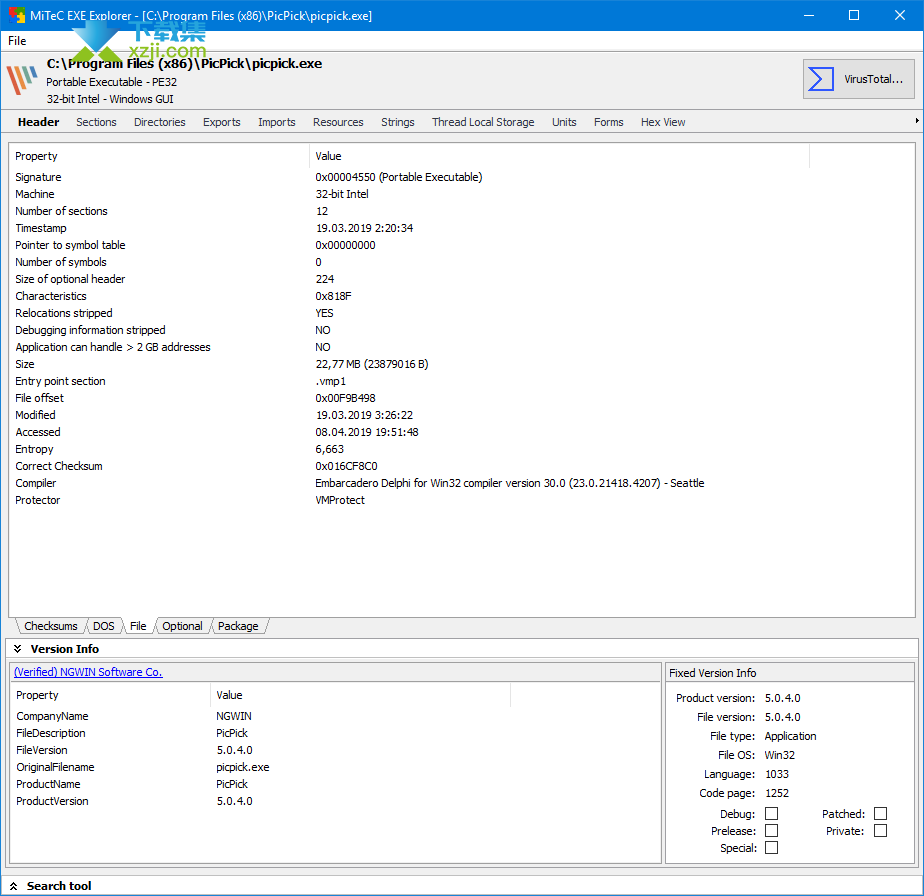
Task: Maximize the MiTeC EXE Explorer window
Action: pos(854,15)
